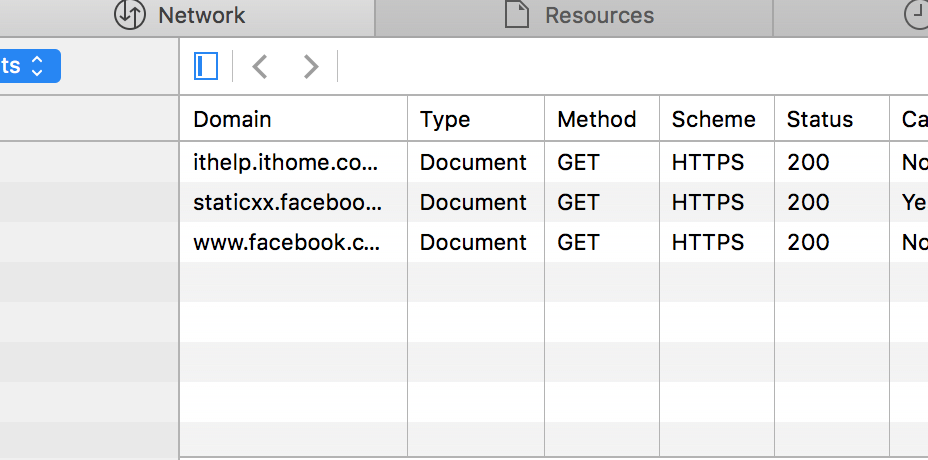
Task: Sort by Method column header
Action: point(597,120)
